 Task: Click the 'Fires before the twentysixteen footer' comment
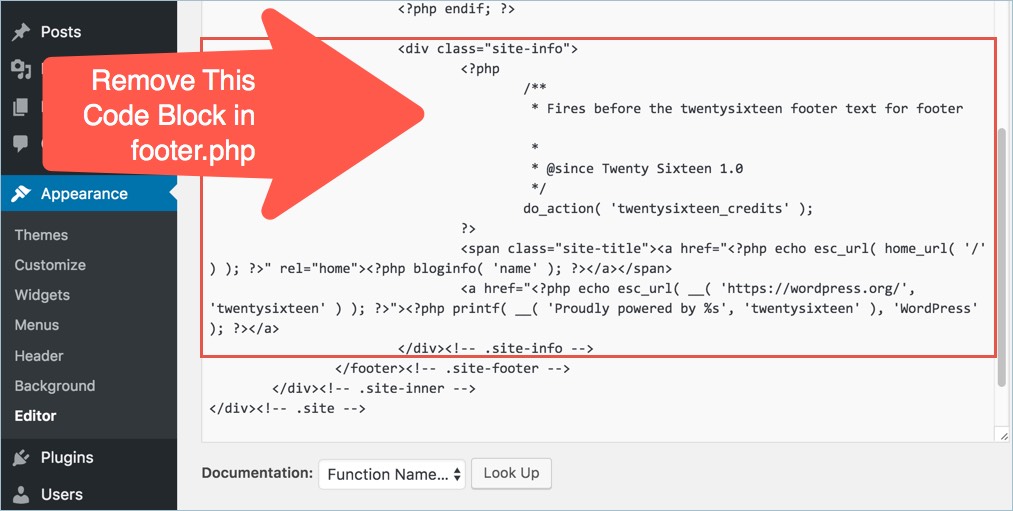(747, 109)
